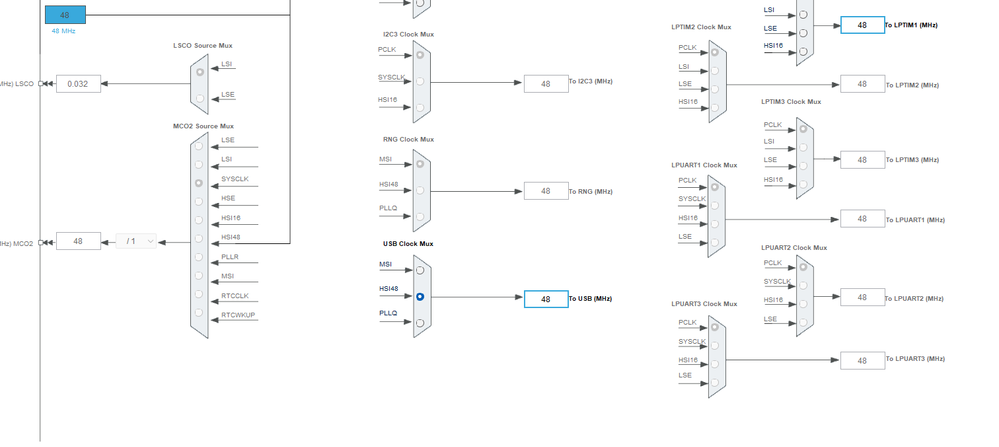This screenshot has width=999, height=447.
Task: Select LSE in LPUART2 Clock Mux
Action: (x=803, y=322)
